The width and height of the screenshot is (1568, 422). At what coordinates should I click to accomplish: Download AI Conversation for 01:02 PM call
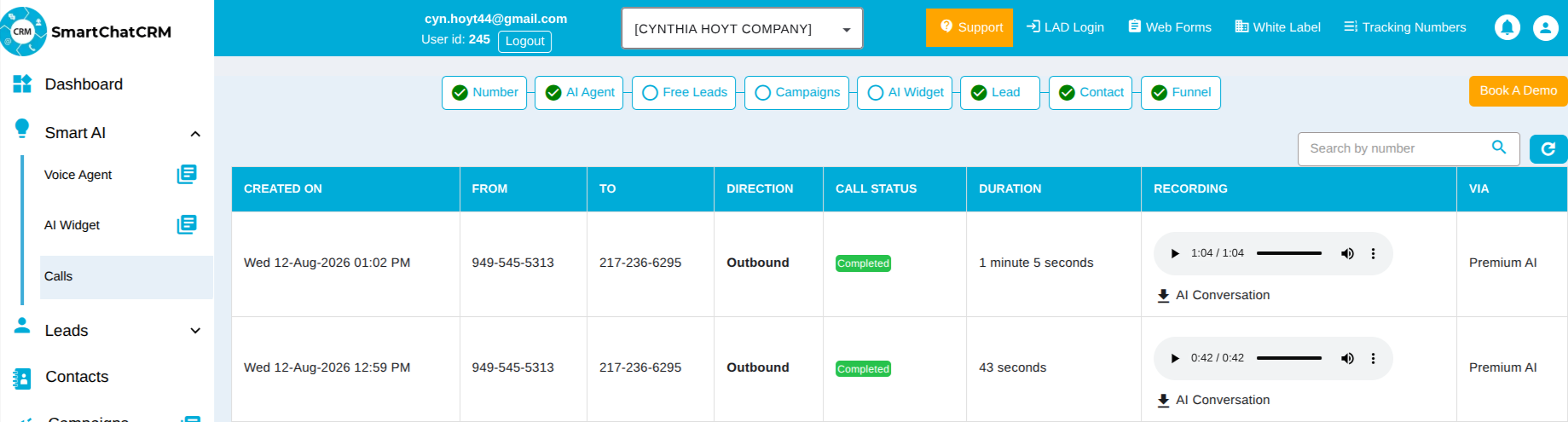[x=1213, y=295]
